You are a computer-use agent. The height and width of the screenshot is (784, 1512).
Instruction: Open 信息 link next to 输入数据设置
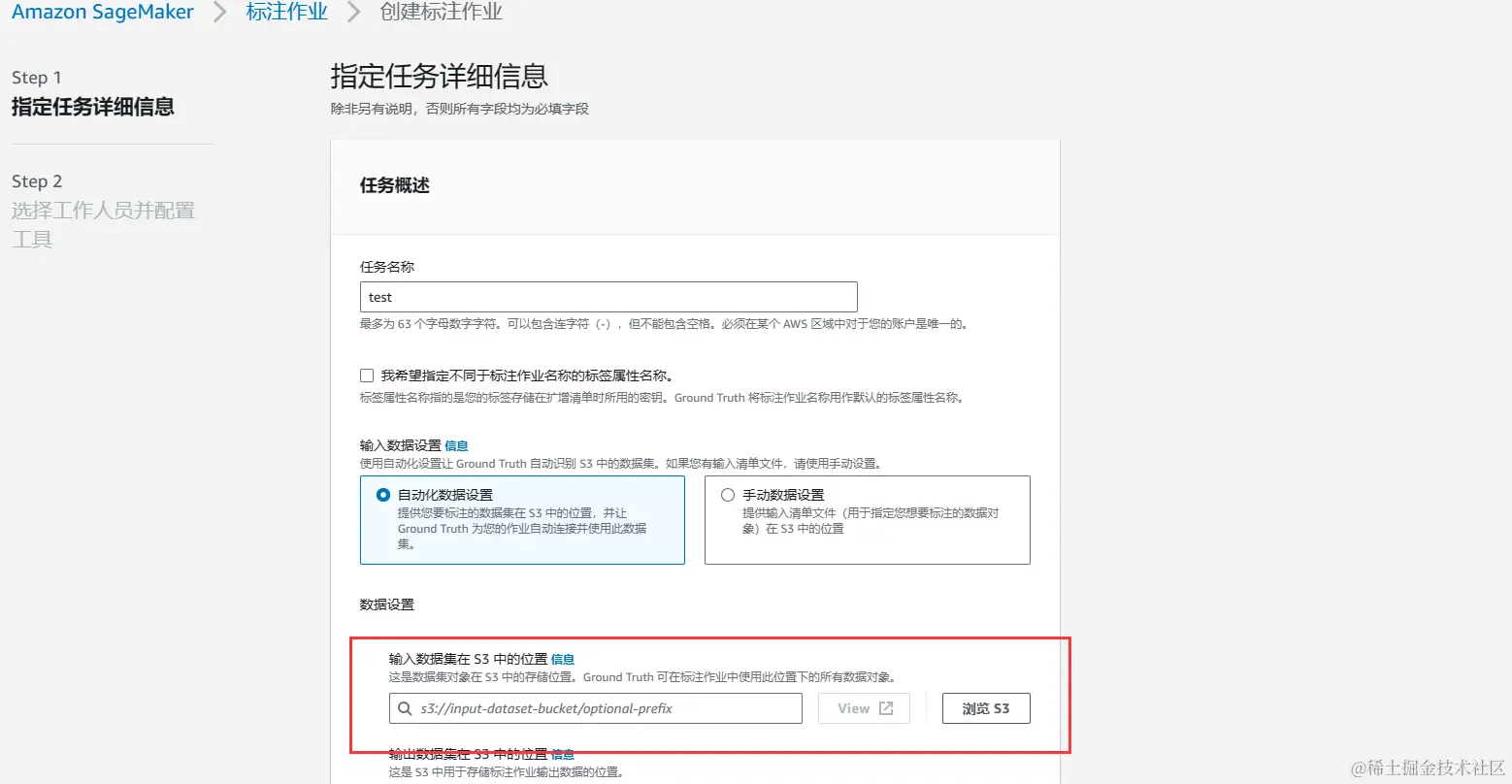click(x=456, y=445)
